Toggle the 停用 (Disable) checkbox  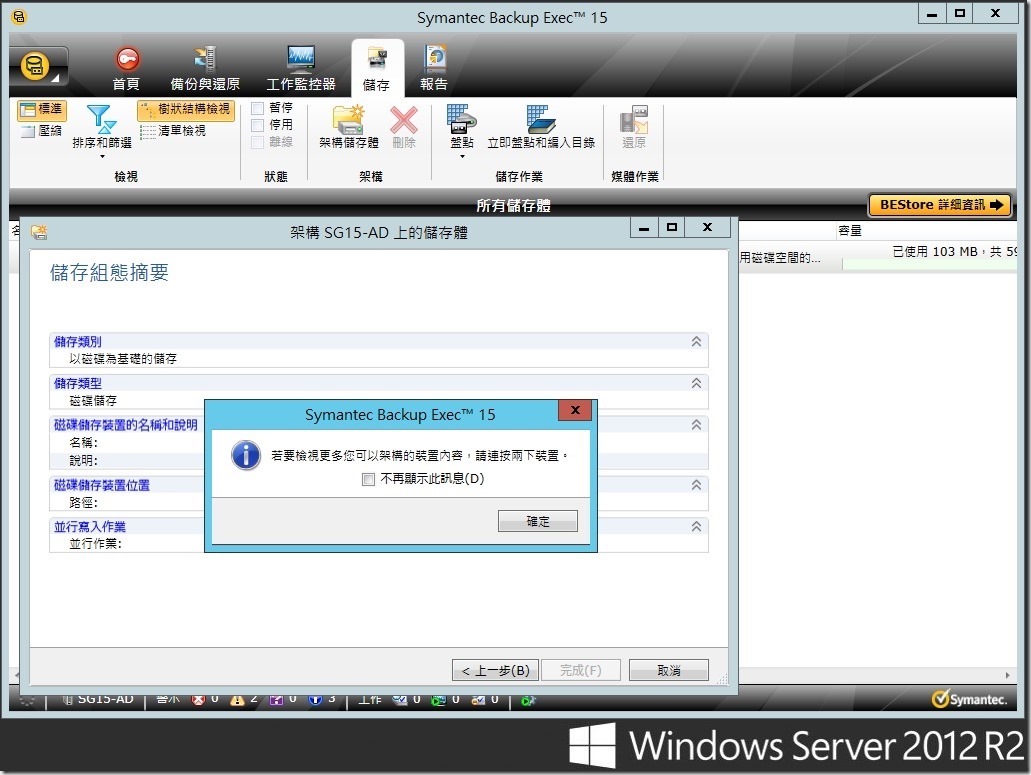pyautogui.click(x=258, y=125)
